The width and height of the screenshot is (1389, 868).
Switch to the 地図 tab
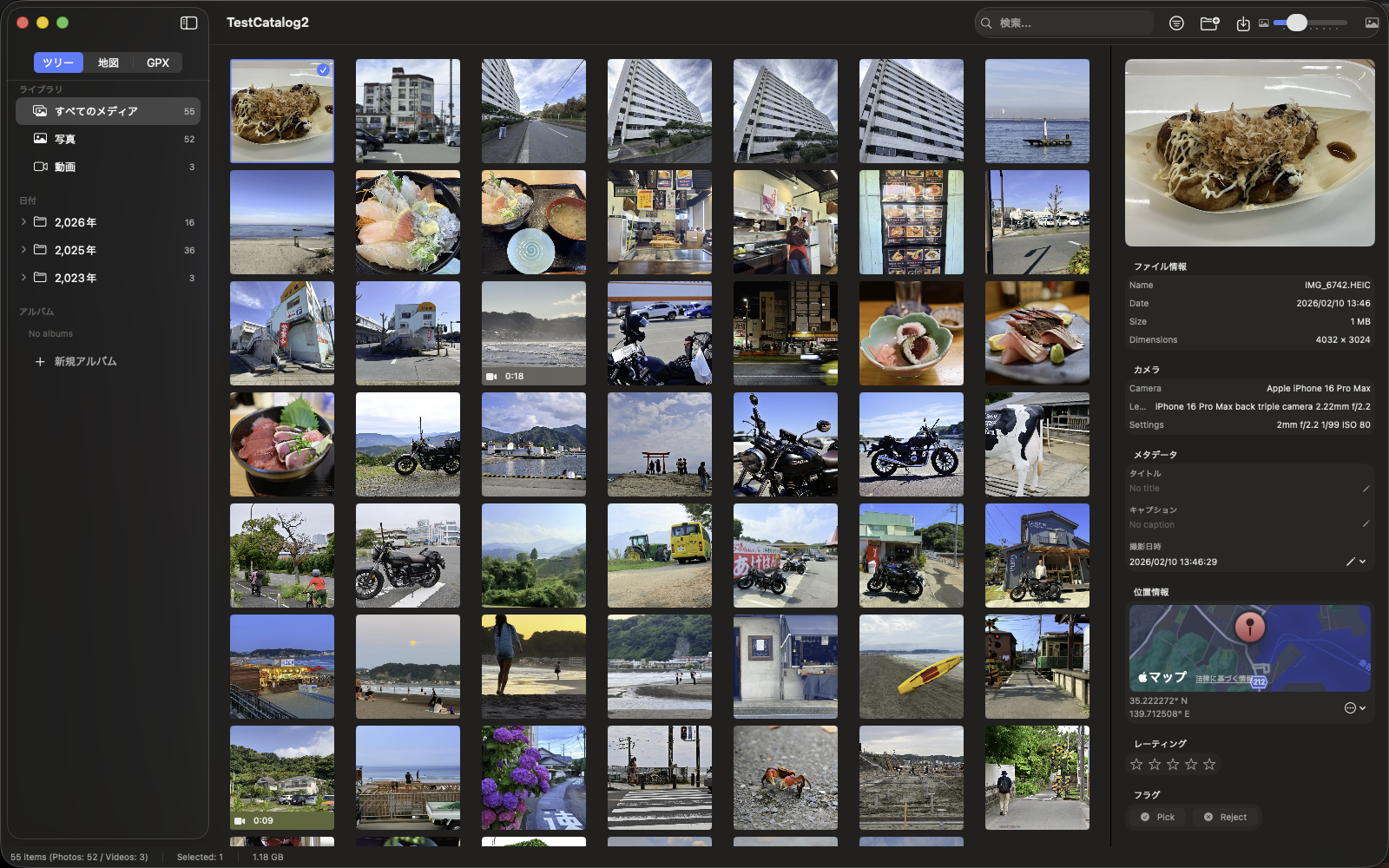(x=109, y=62)
